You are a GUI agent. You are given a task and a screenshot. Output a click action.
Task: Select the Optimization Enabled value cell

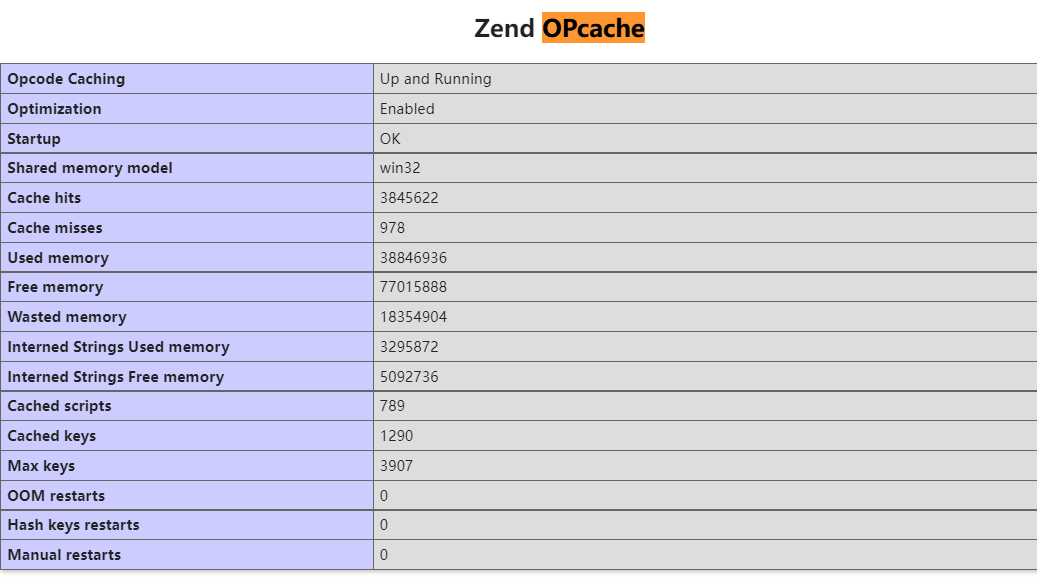(x=705, y=109)
